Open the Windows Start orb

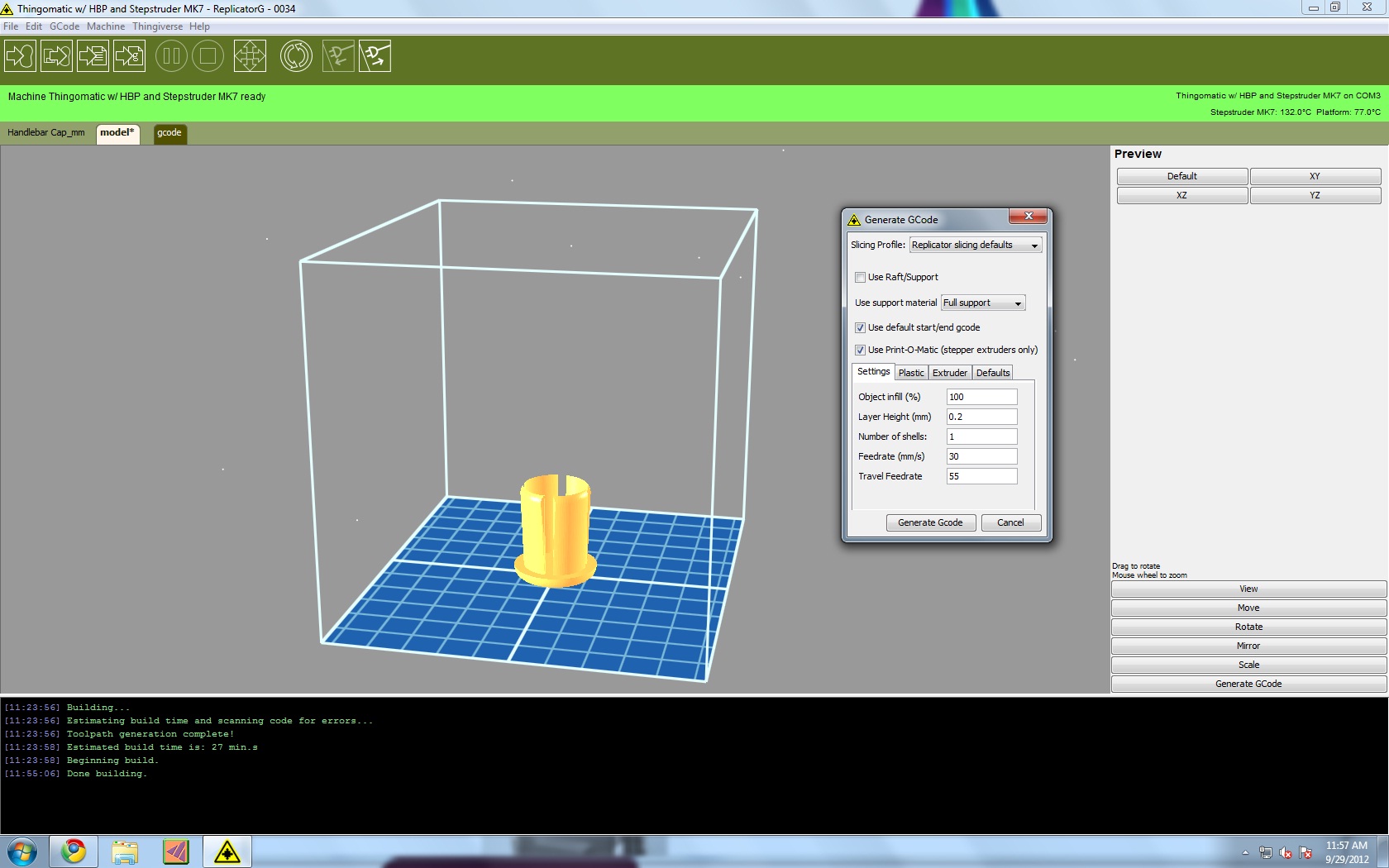pyautogui.click(x=22, y=851)
